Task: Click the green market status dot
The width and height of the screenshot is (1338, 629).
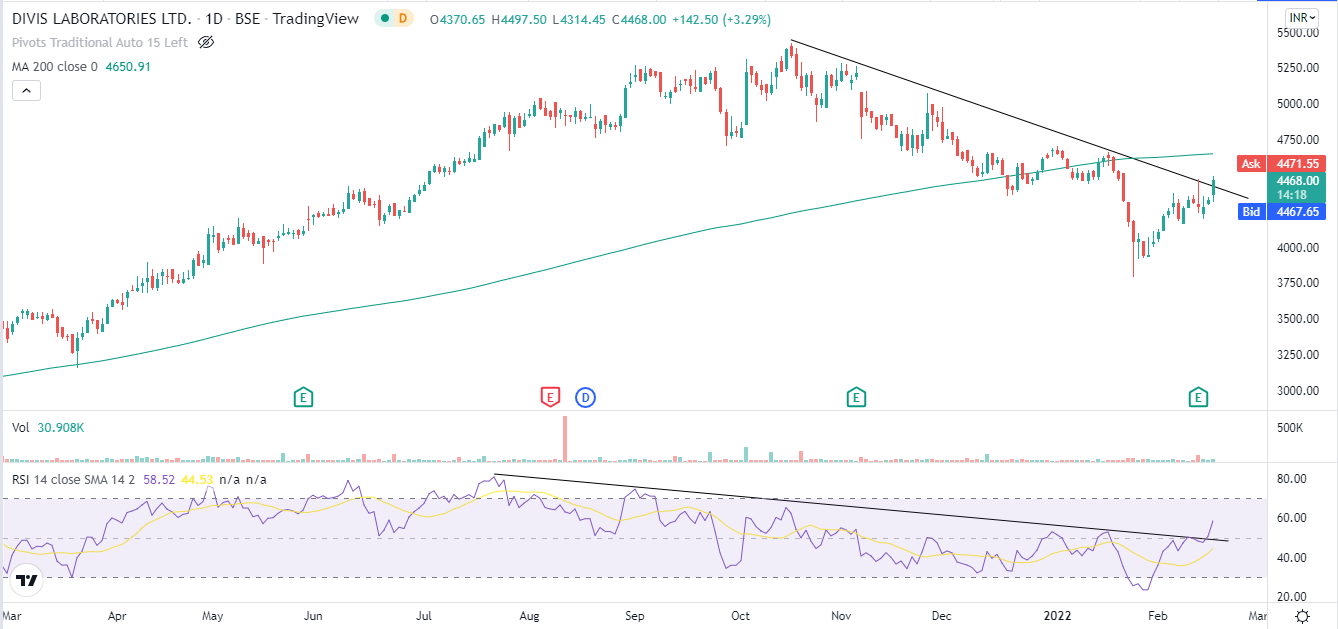Action: click(x=383, y=18)
